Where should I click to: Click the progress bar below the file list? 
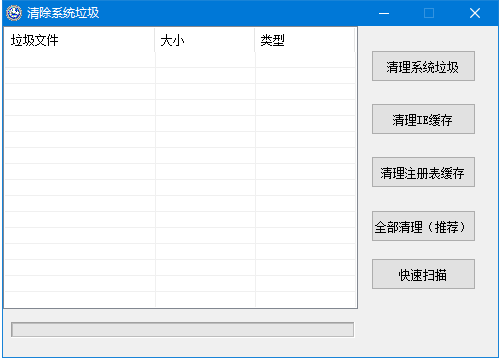click(x=182, y=329)
